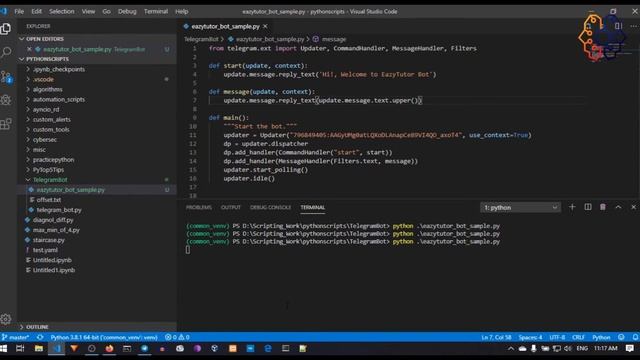This screenshot has height=360, width=640.
Task: Click the master branch in status bar
Action: [15, 338]
